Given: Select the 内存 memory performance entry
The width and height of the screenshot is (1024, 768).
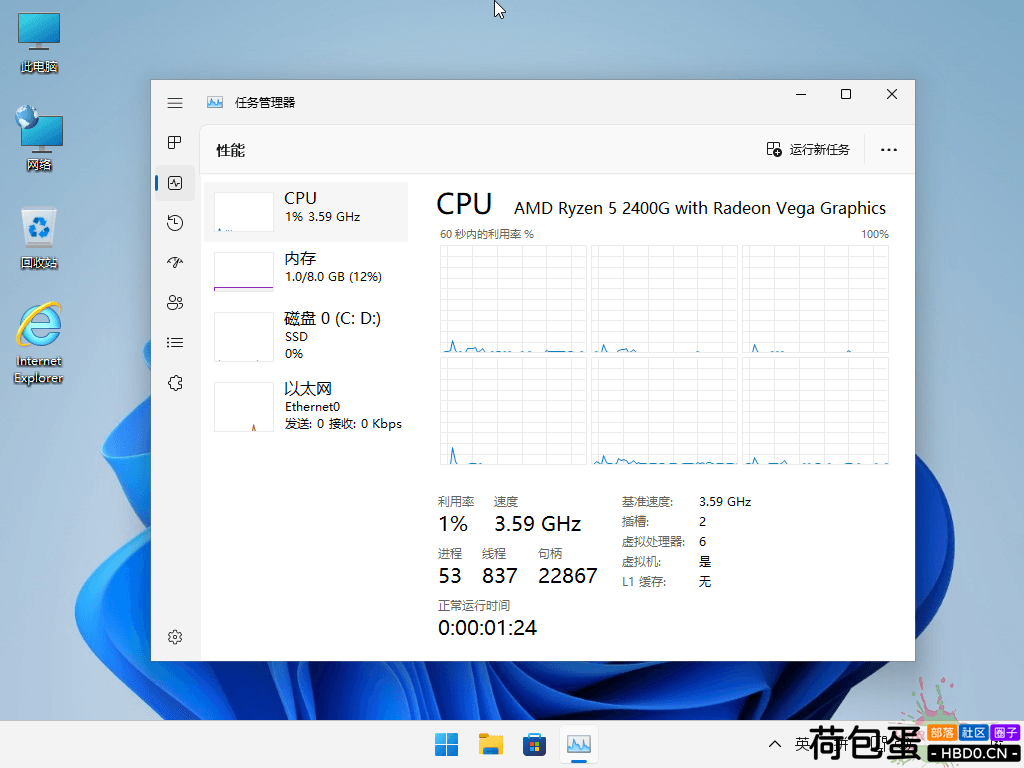Looking at the screenshot, I should coord(306,272).
